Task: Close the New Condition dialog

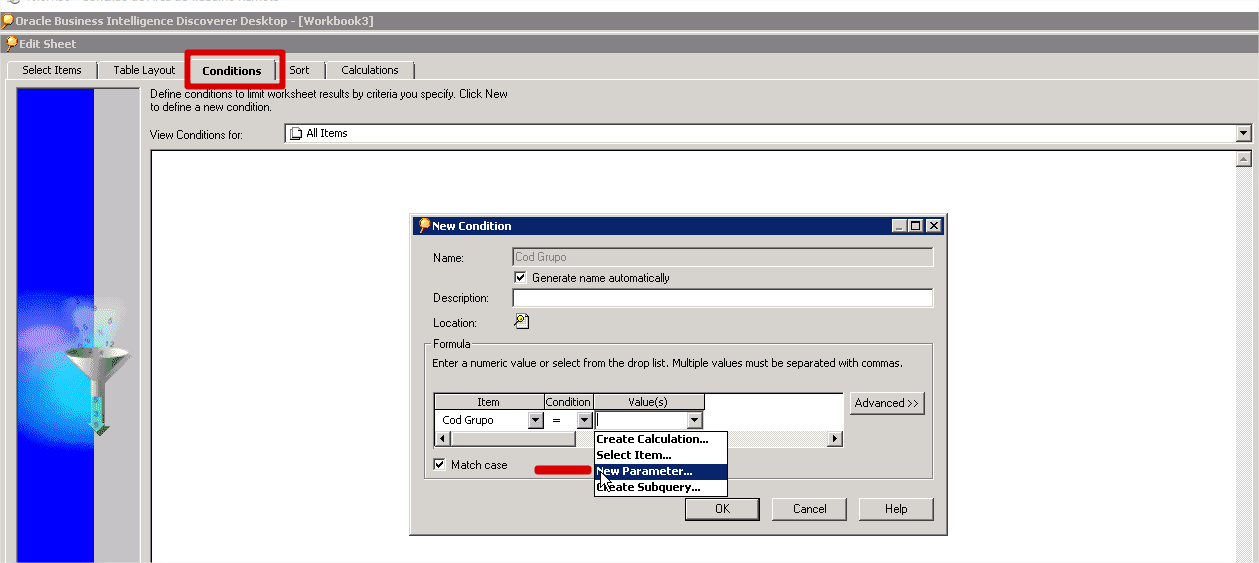Action: point(933,226)
